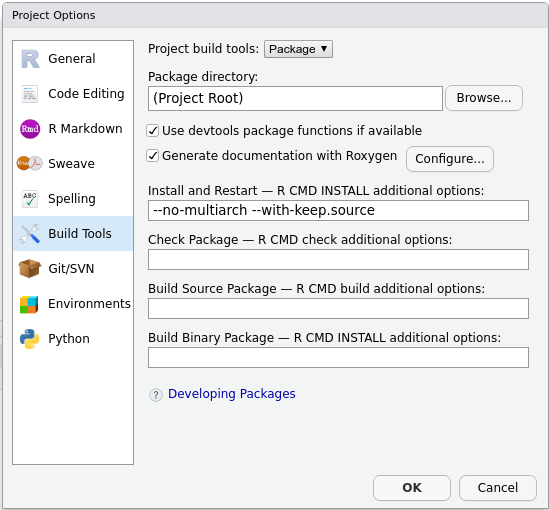Image resolution: width=549 pixels, height=510 pixels.
Task: Click the Build Source Package options field
Action: click(x=338, y=308)
